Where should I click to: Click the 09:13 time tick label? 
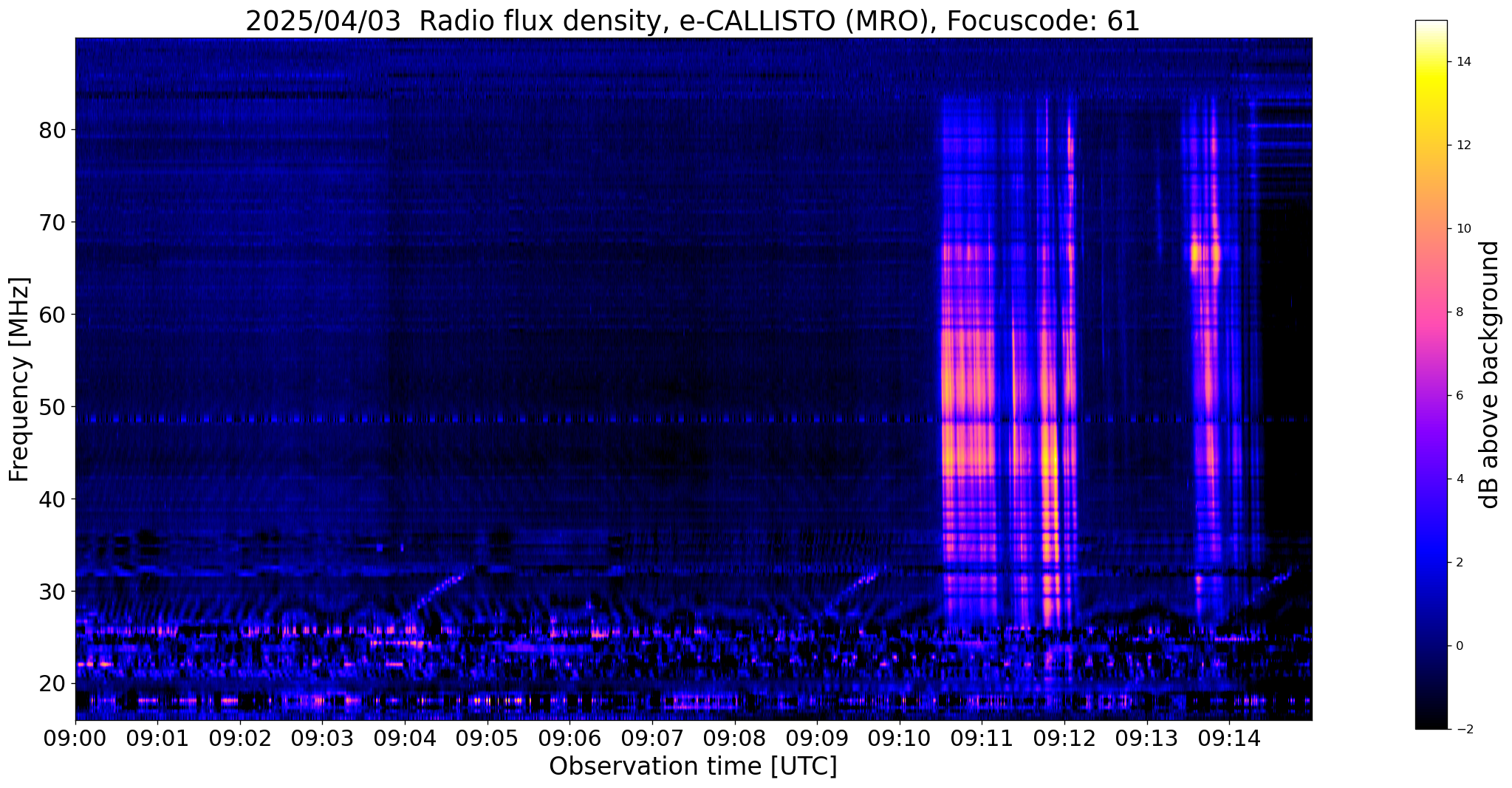pyautogui.click(x=1147, y=737)
